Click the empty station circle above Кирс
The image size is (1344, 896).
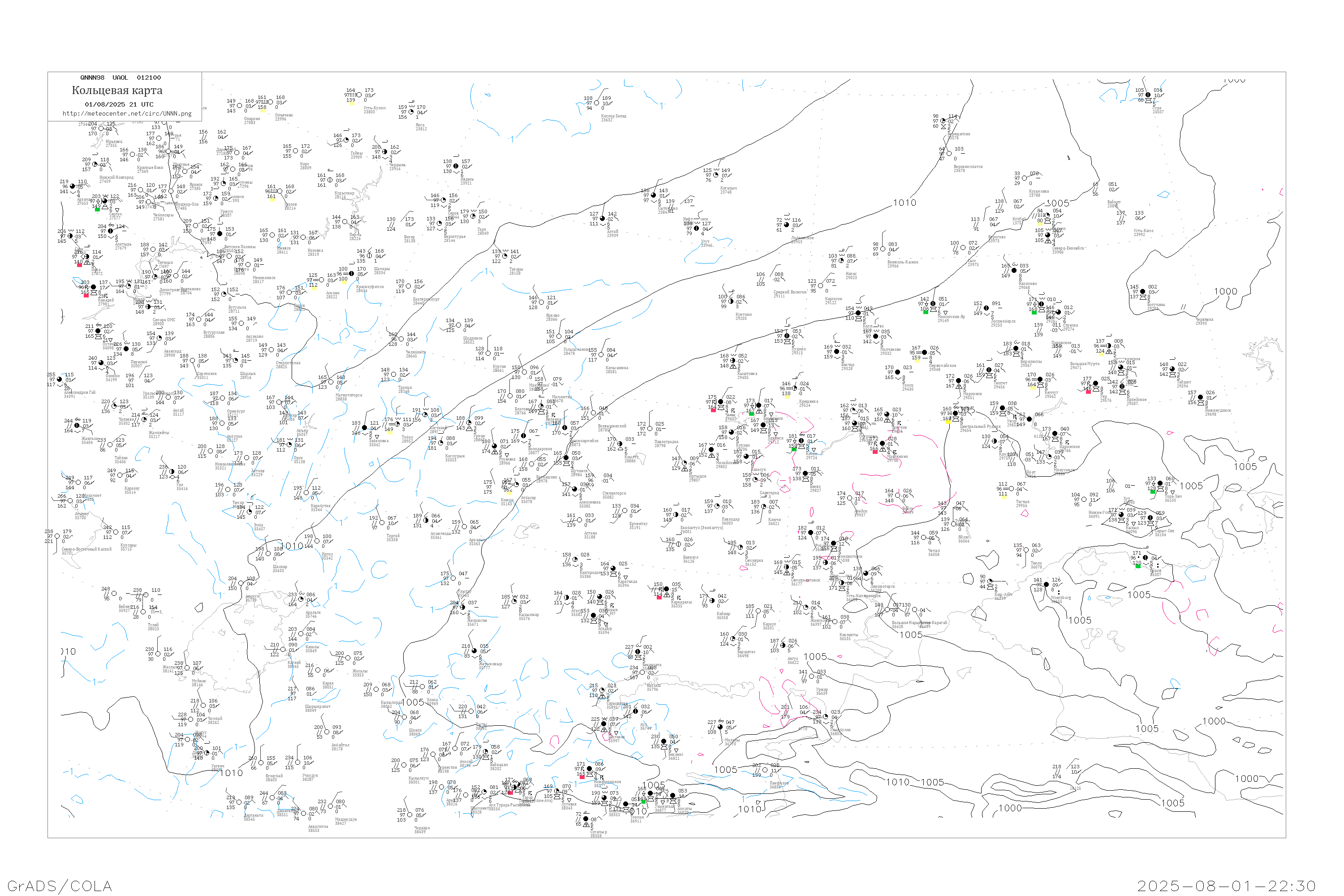pyautogui.click(x=296, y=151)
